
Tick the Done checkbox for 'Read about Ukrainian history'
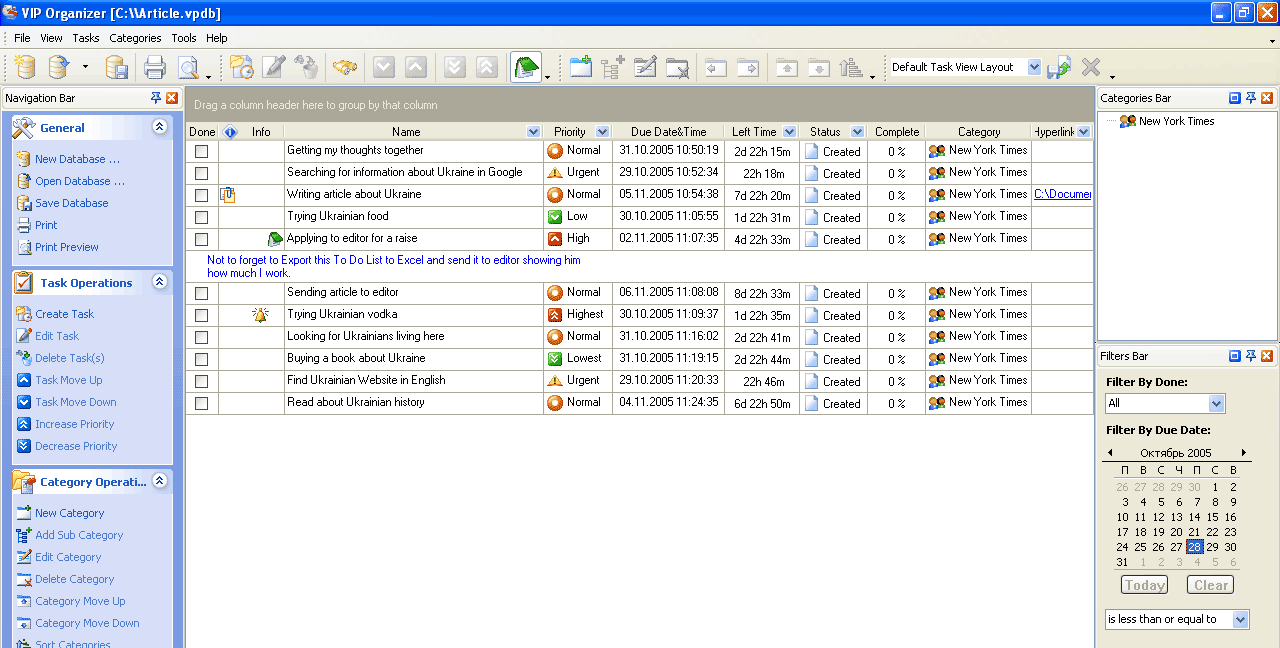(x=202, y=403)
